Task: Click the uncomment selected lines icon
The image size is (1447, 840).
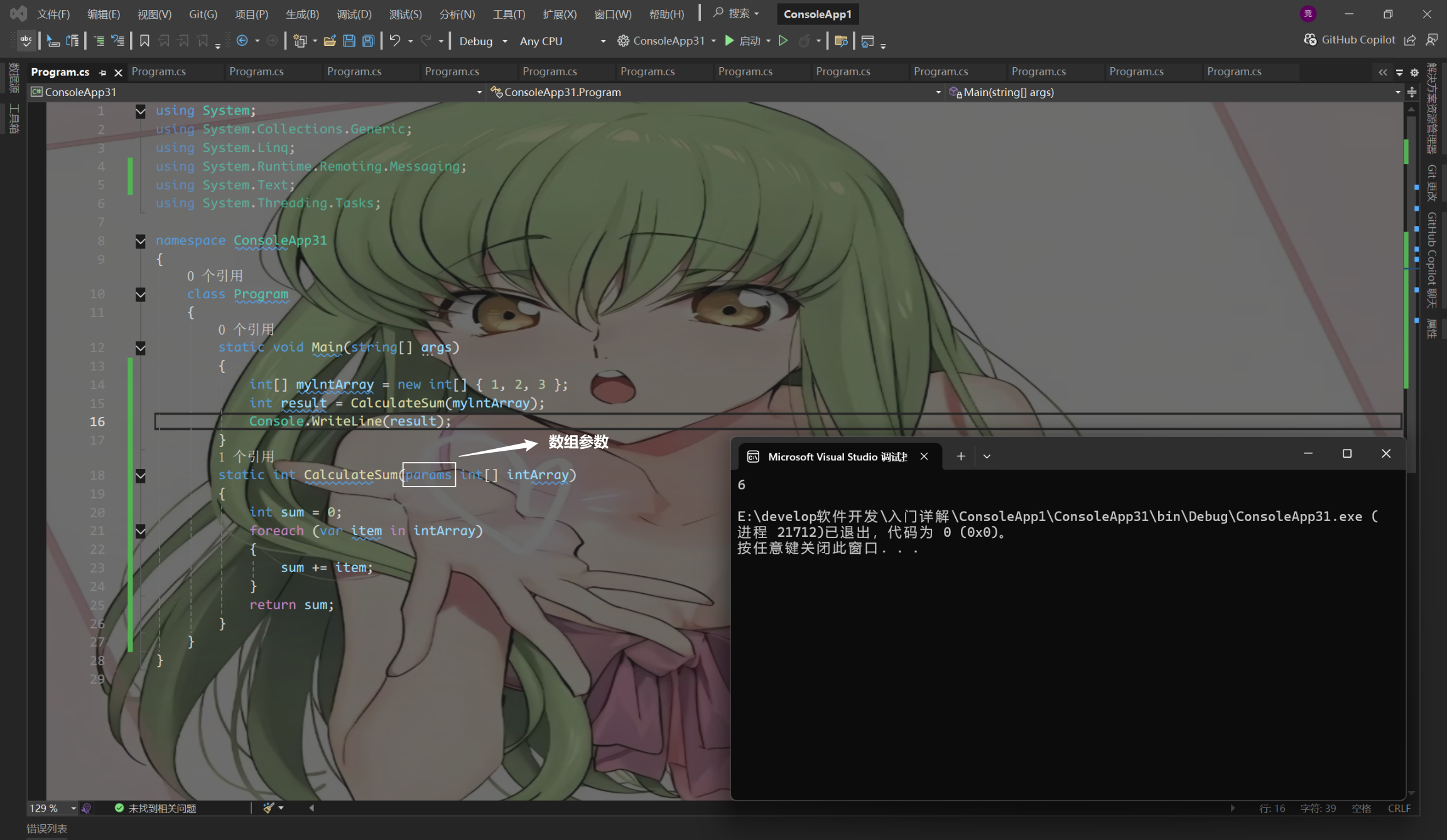Action: (117, 41)
